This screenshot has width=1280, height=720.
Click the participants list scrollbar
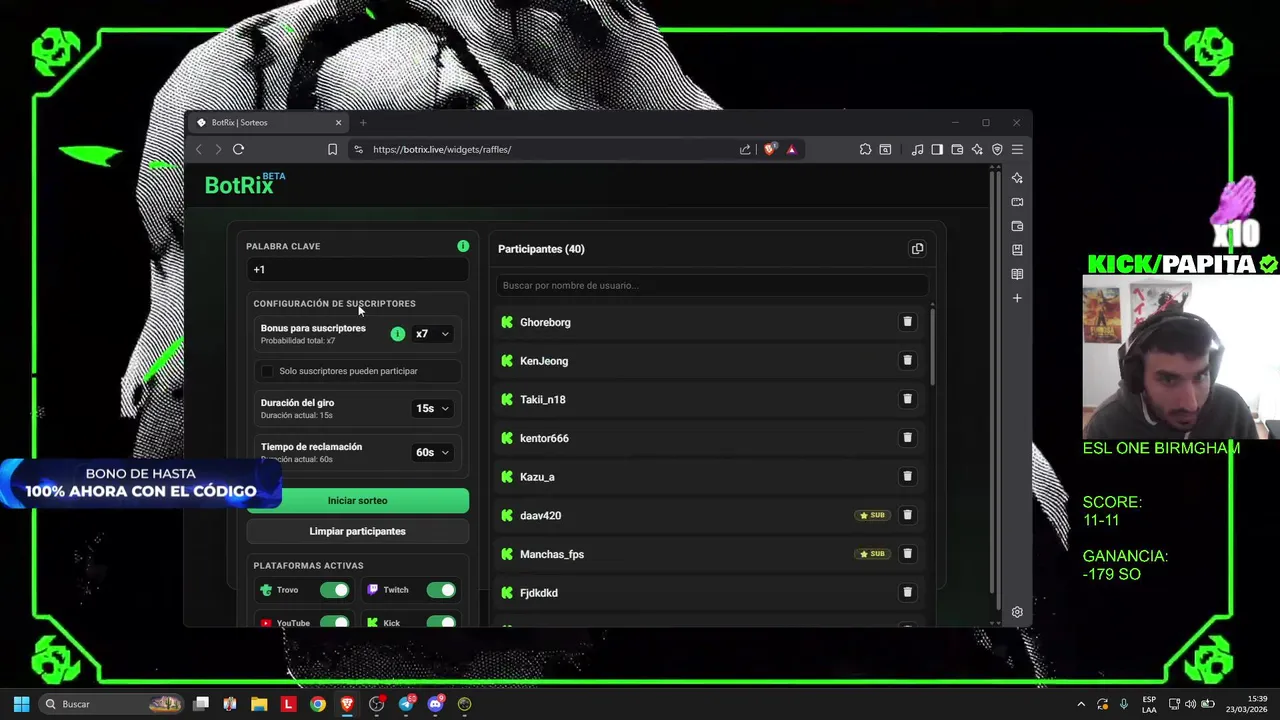pos(933,345)
